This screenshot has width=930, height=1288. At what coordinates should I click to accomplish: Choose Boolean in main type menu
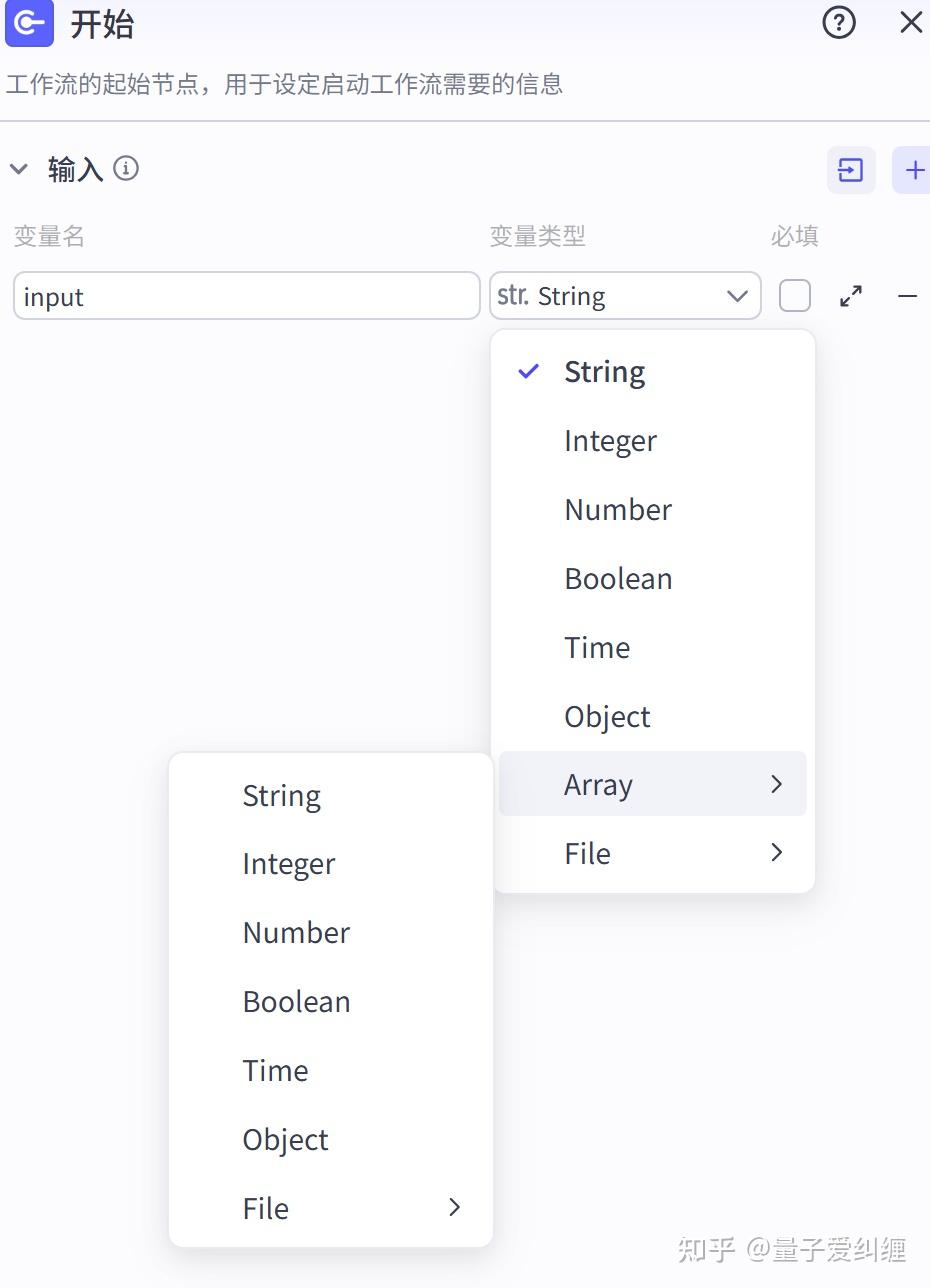pos(618,579)
